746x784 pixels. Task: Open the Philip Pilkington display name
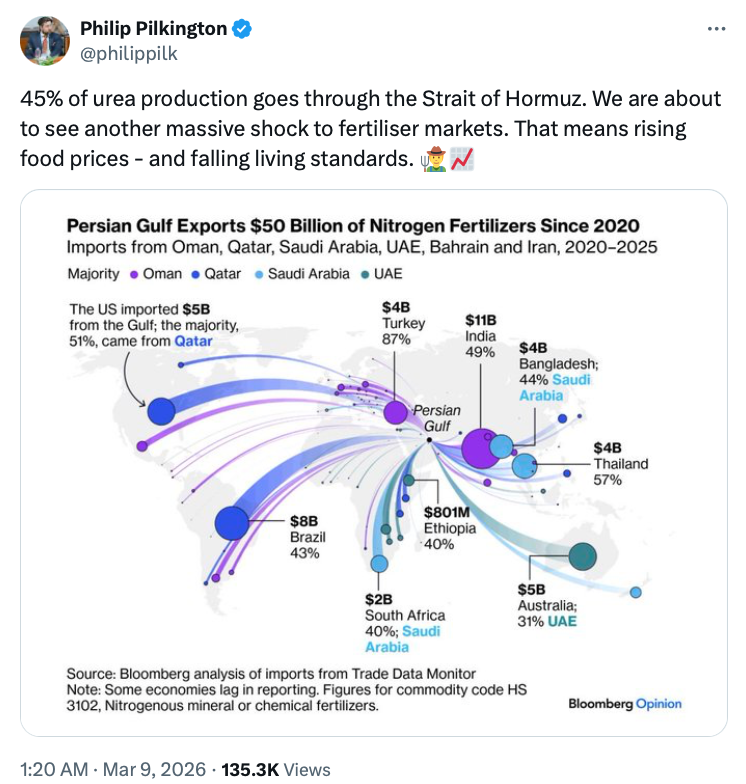153,29
